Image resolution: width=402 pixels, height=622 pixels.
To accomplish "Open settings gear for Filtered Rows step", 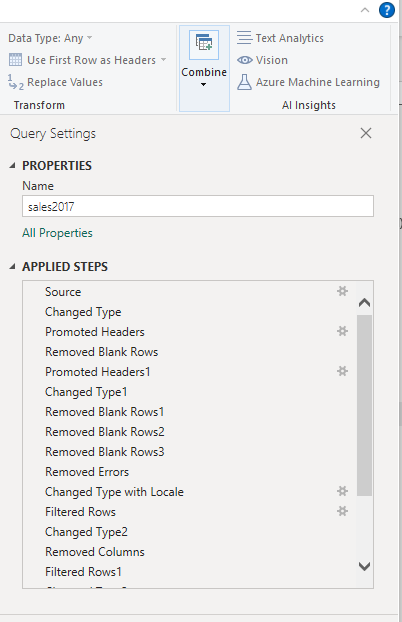I will pos(342,511).
